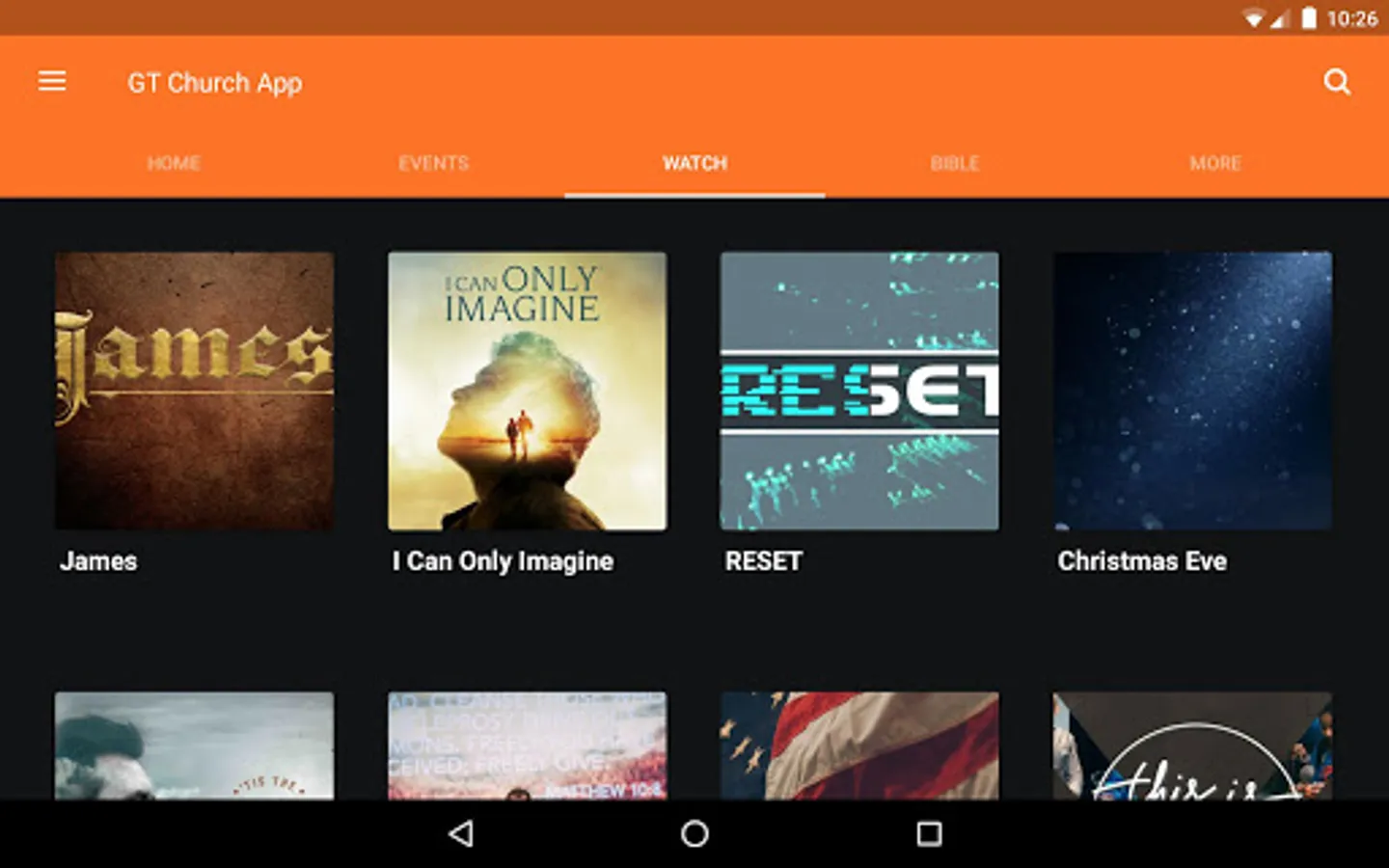Switch to the Events tab
This screenshot has height=868, width=1389.
(x=434, y=163)
